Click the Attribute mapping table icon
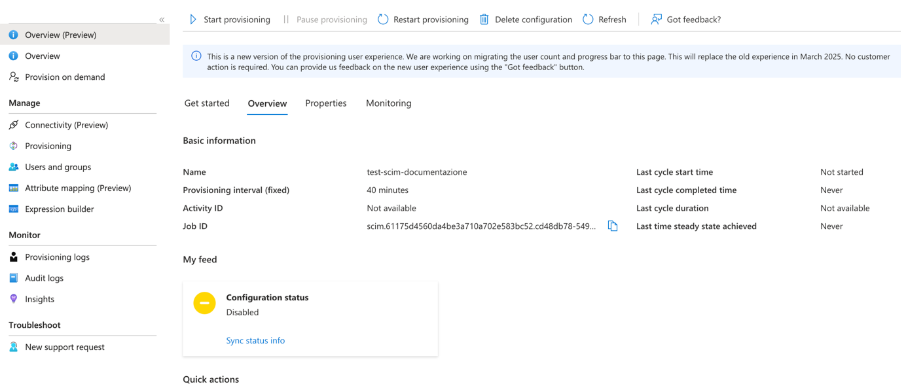 pyautogui.click(x=14, y=188)
